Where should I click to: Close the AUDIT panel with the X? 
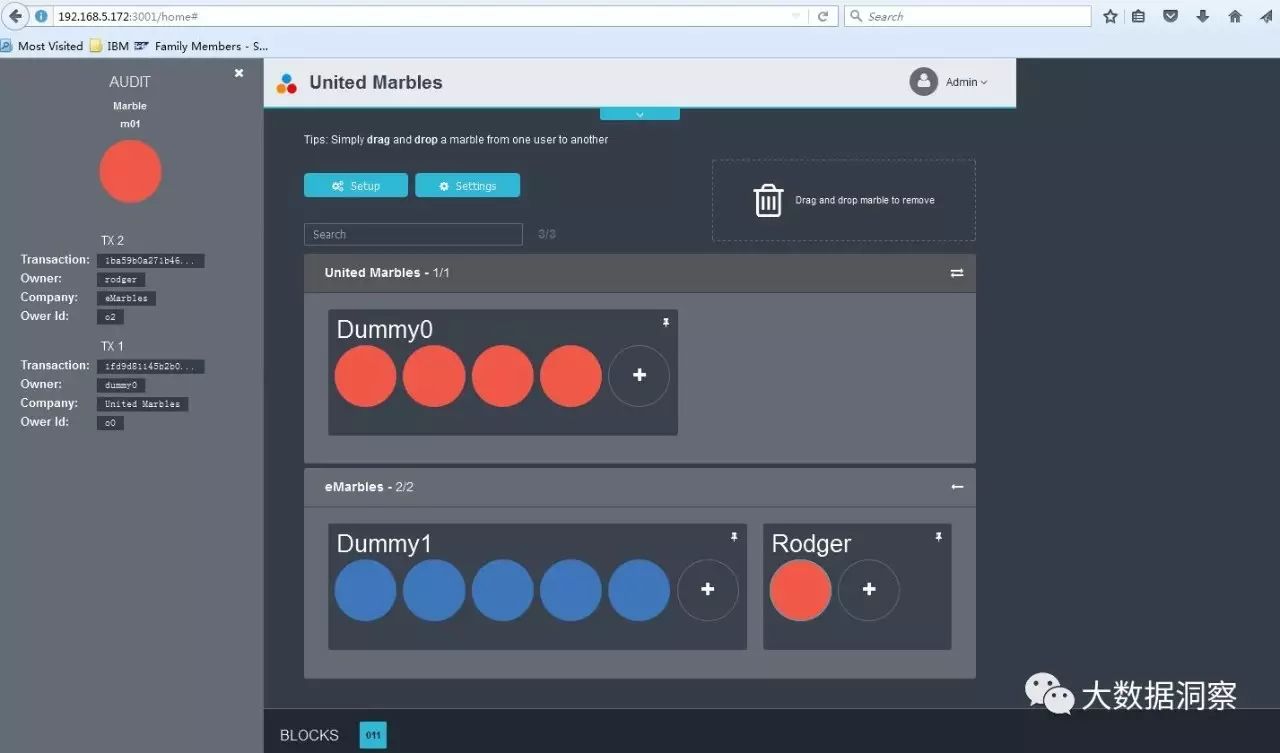coord(239,73)
